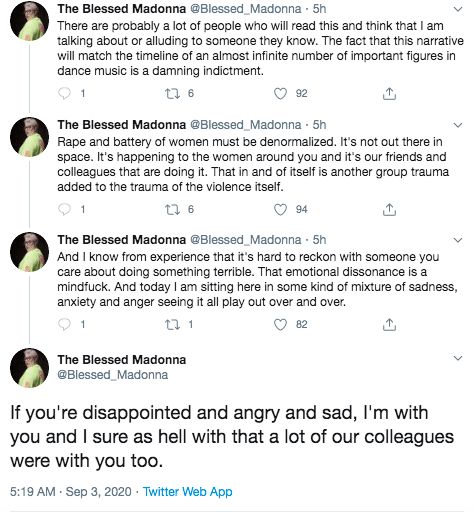Share the 'emotional dissonance' tweet
The height and width of the screenshot is (512, 474).
pos(389,324)
